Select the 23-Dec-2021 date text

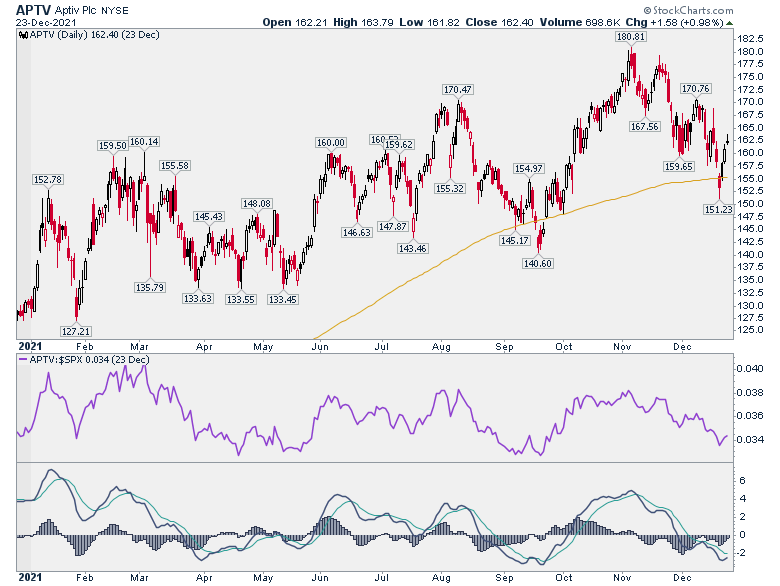pos(46,22)
